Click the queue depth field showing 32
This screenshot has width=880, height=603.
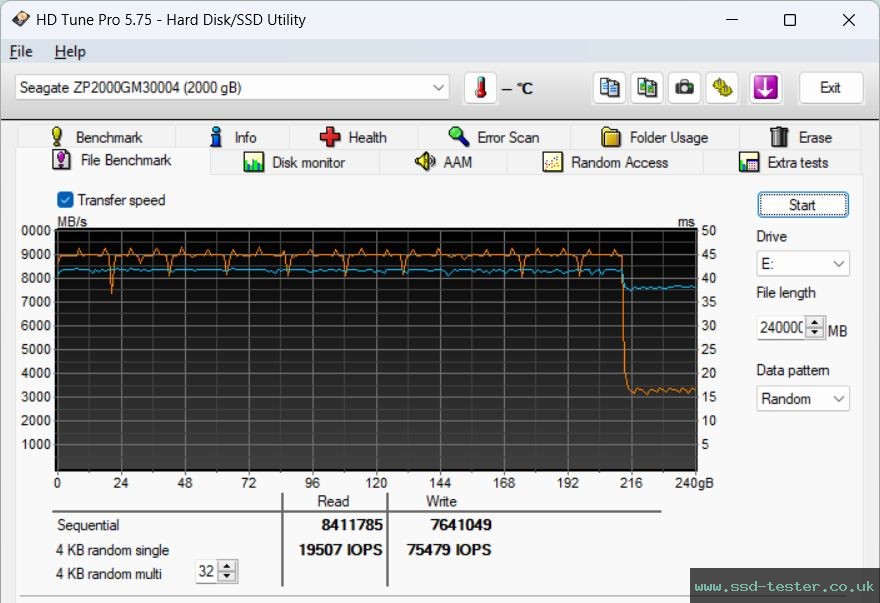207,572
